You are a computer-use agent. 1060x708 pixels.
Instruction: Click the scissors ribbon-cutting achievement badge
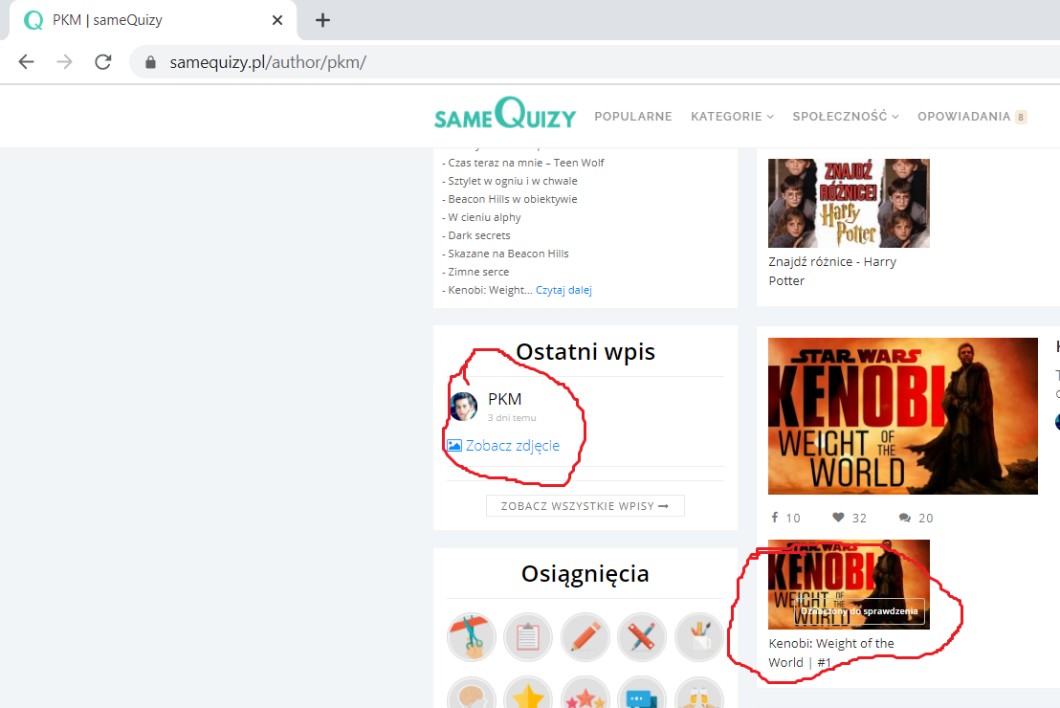(x=471, y=637)
